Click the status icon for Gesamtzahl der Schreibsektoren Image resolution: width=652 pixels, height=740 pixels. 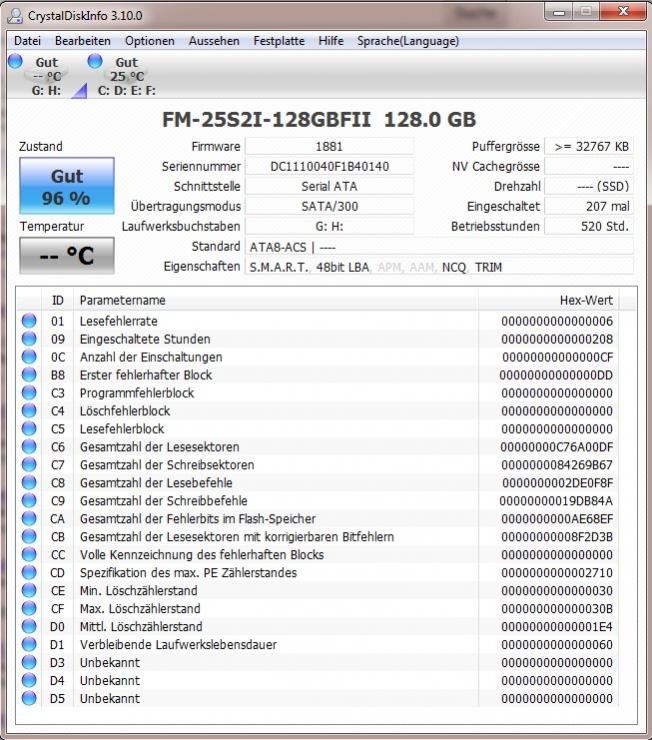29,464
